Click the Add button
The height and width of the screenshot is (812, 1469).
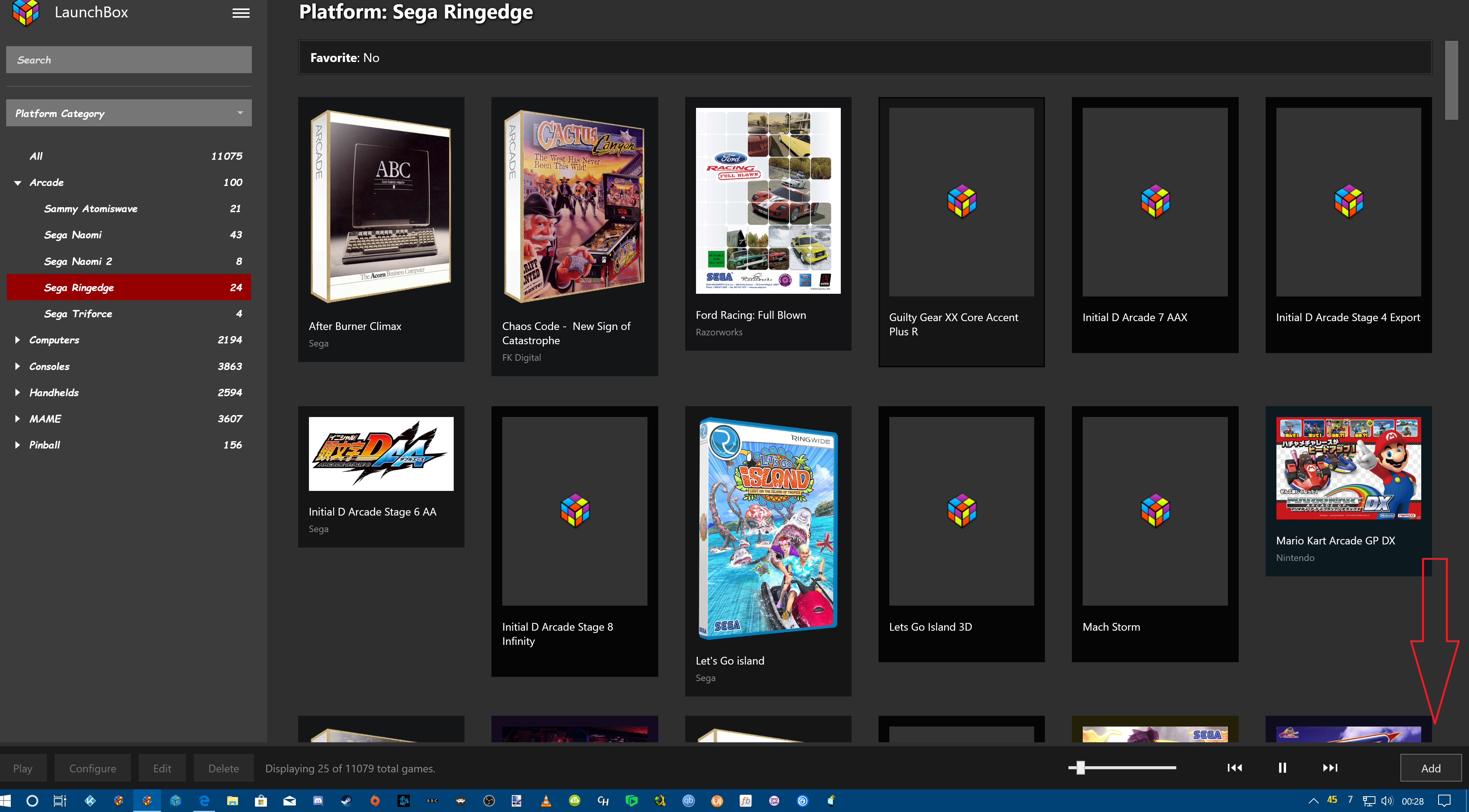click(x=1430, y=768)
